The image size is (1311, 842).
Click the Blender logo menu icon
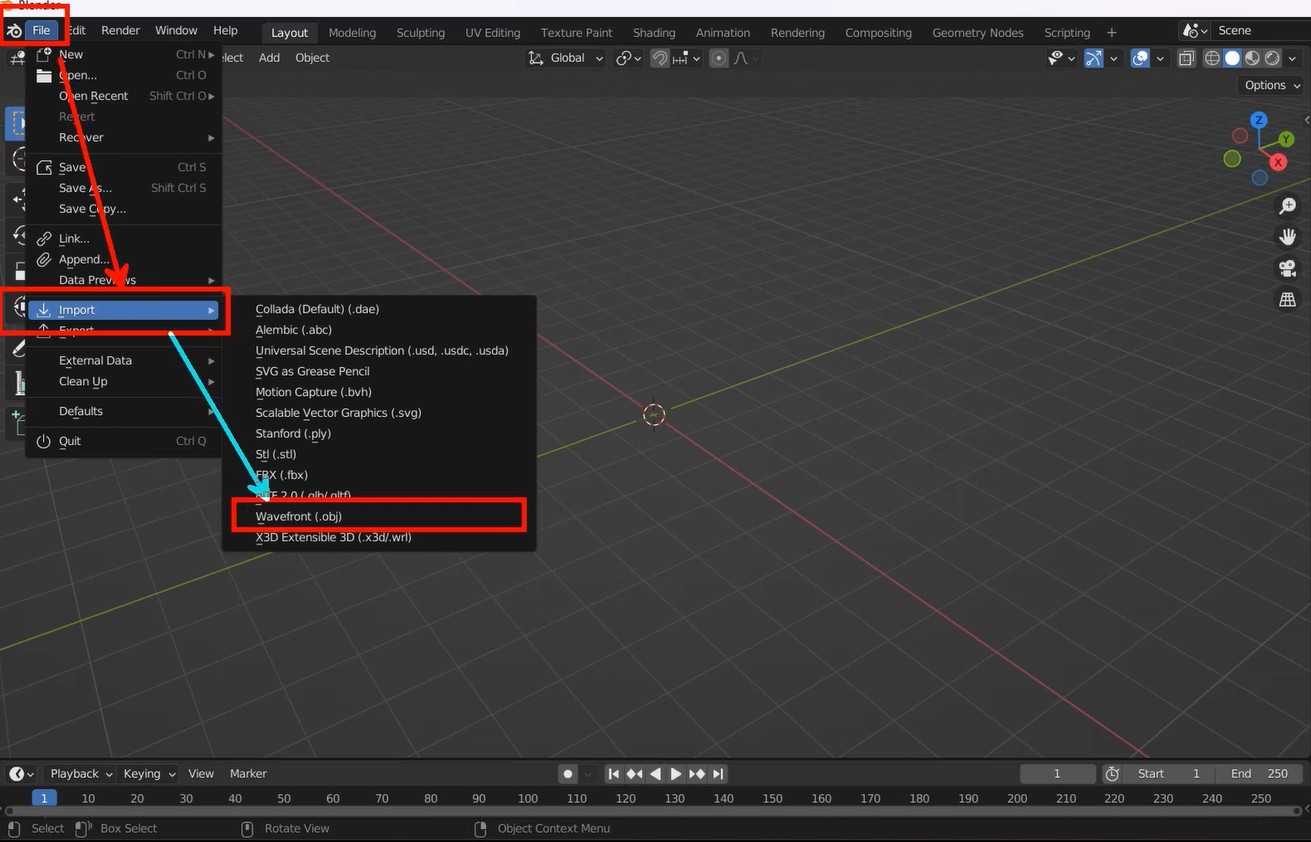(14, 31)
